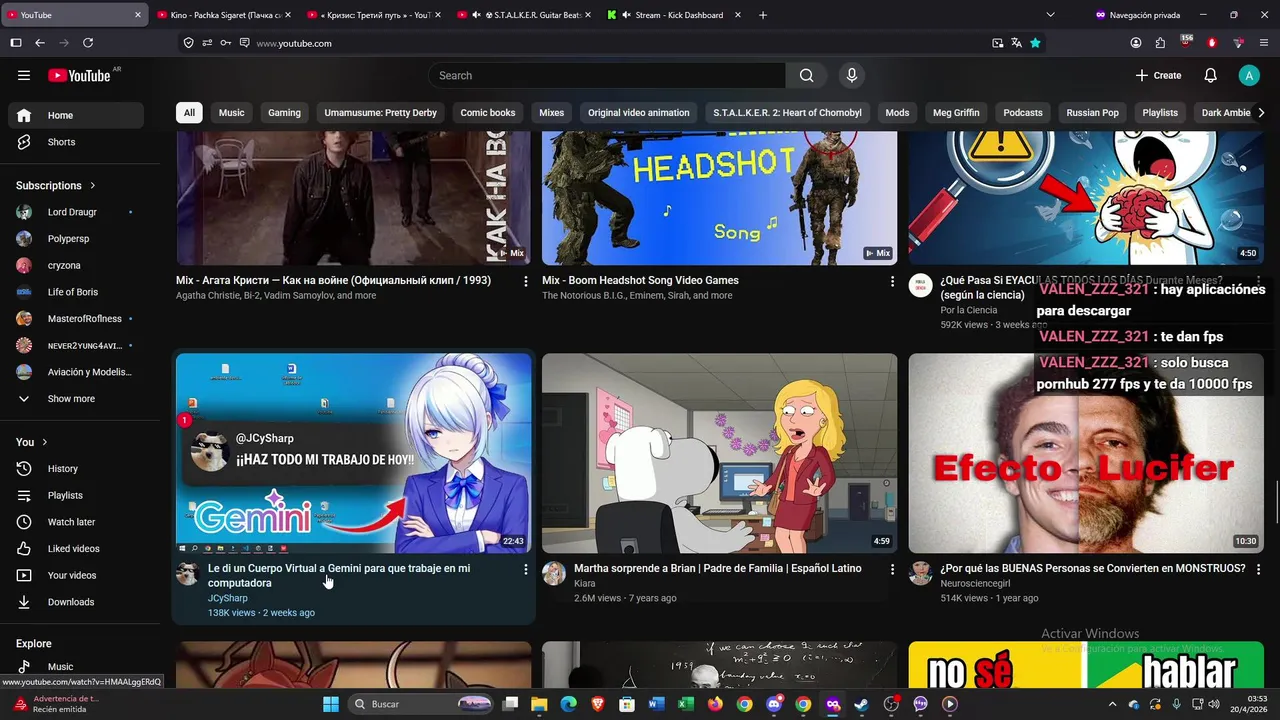1280x720 pixels.
Task: Show hidden system tray icons
Action: tap(1113, 704)
